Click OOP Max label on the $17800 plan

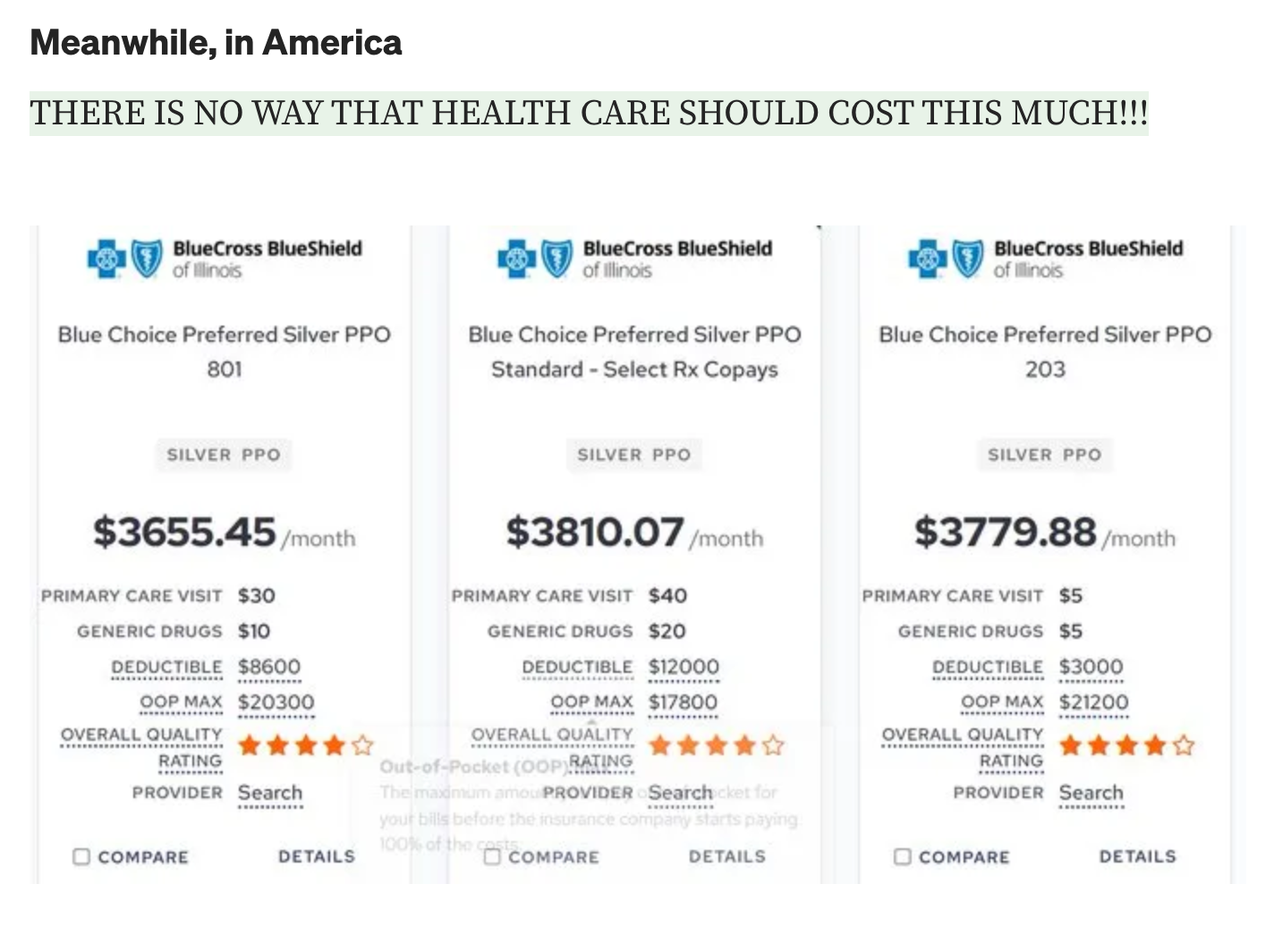[x=591, y=702]
